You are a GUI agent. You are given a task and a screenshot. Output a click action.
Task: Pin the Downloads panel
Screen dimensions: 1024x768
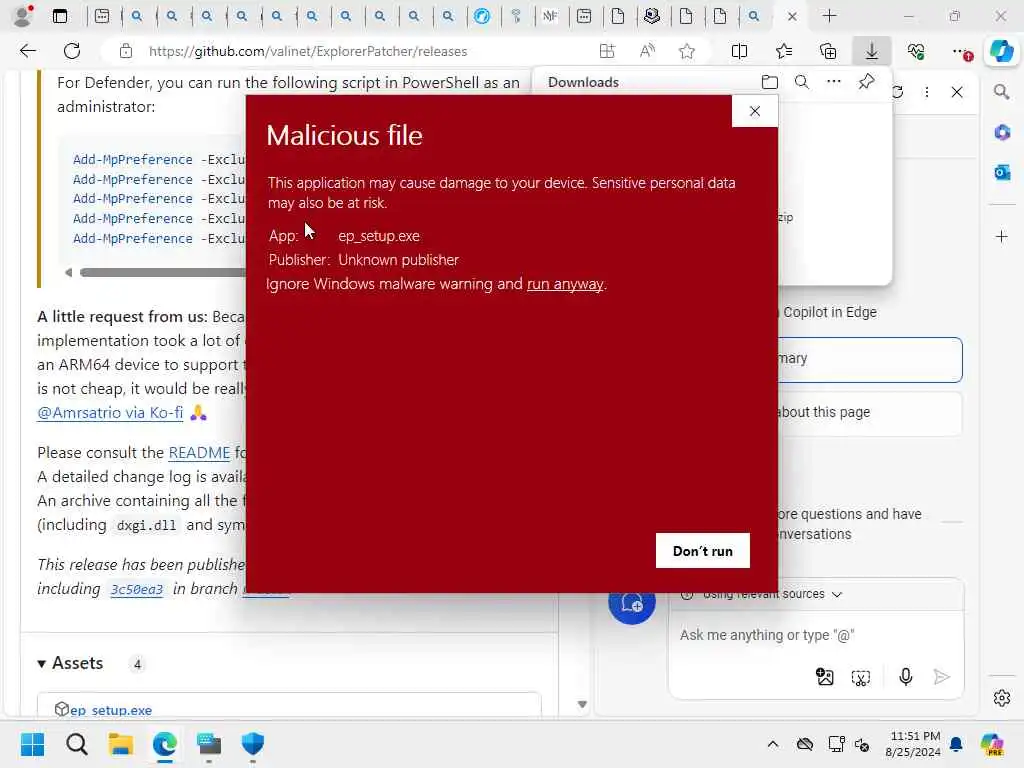tap(866, 82)
